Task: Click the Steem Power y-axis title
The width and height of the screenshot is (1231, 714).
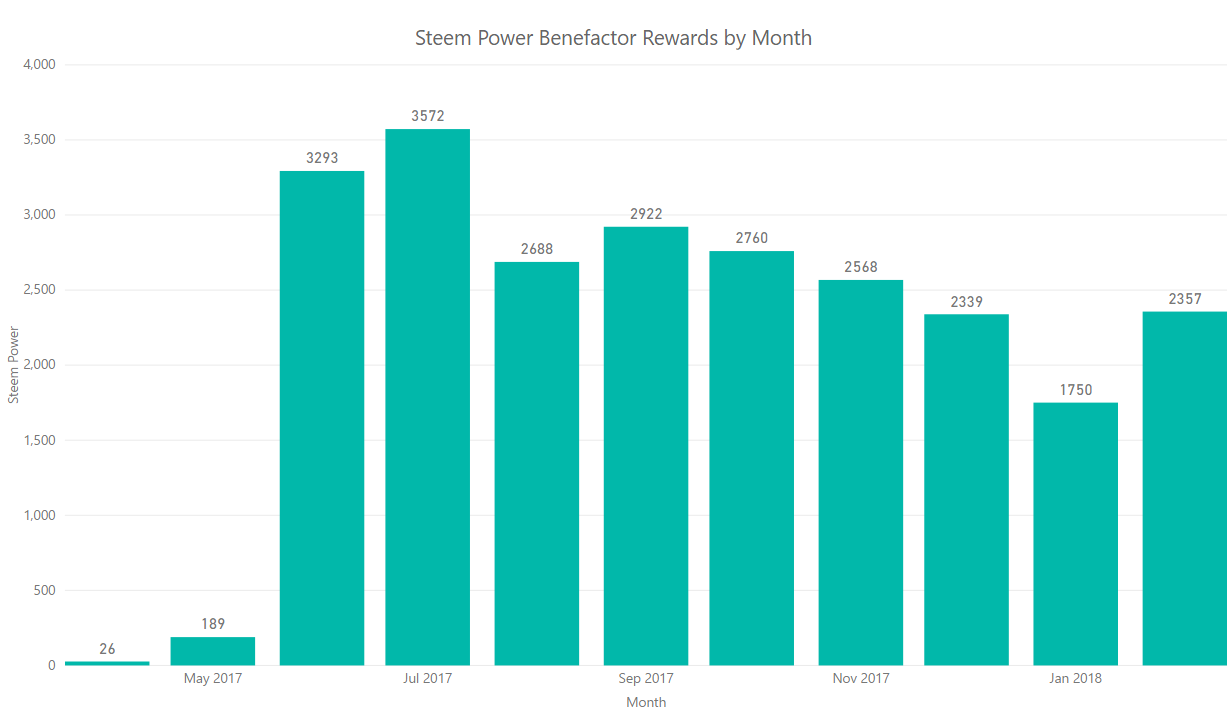Action: [14, 365]
